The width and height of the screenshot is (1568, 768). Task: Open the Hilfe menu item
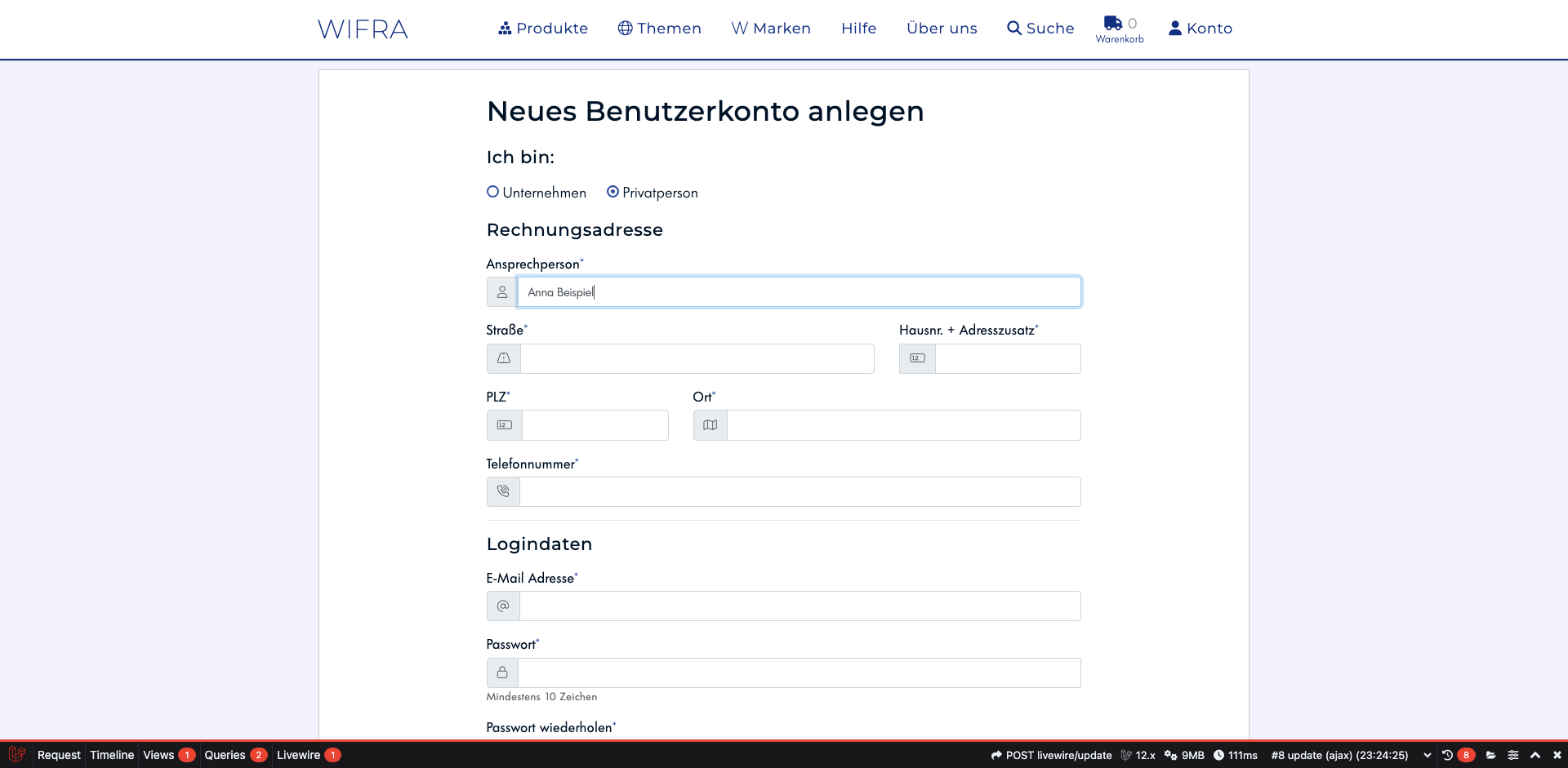pos(858,28)
